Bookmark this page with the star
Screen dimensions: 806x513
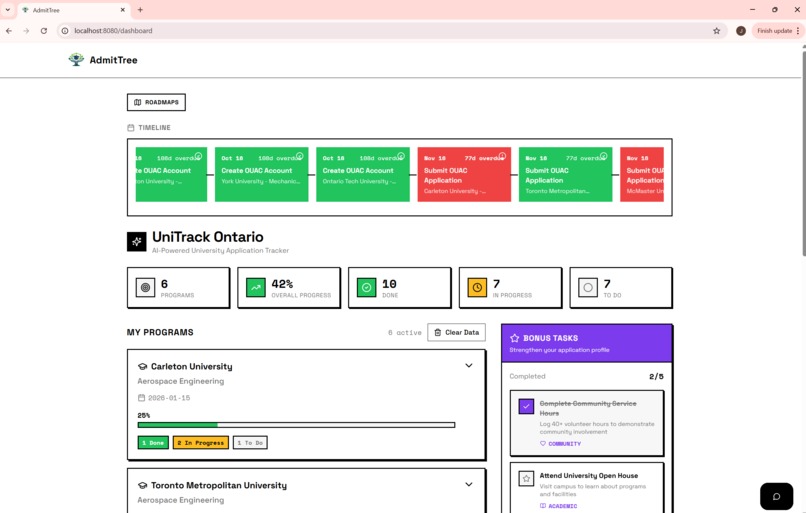(717, 31)
